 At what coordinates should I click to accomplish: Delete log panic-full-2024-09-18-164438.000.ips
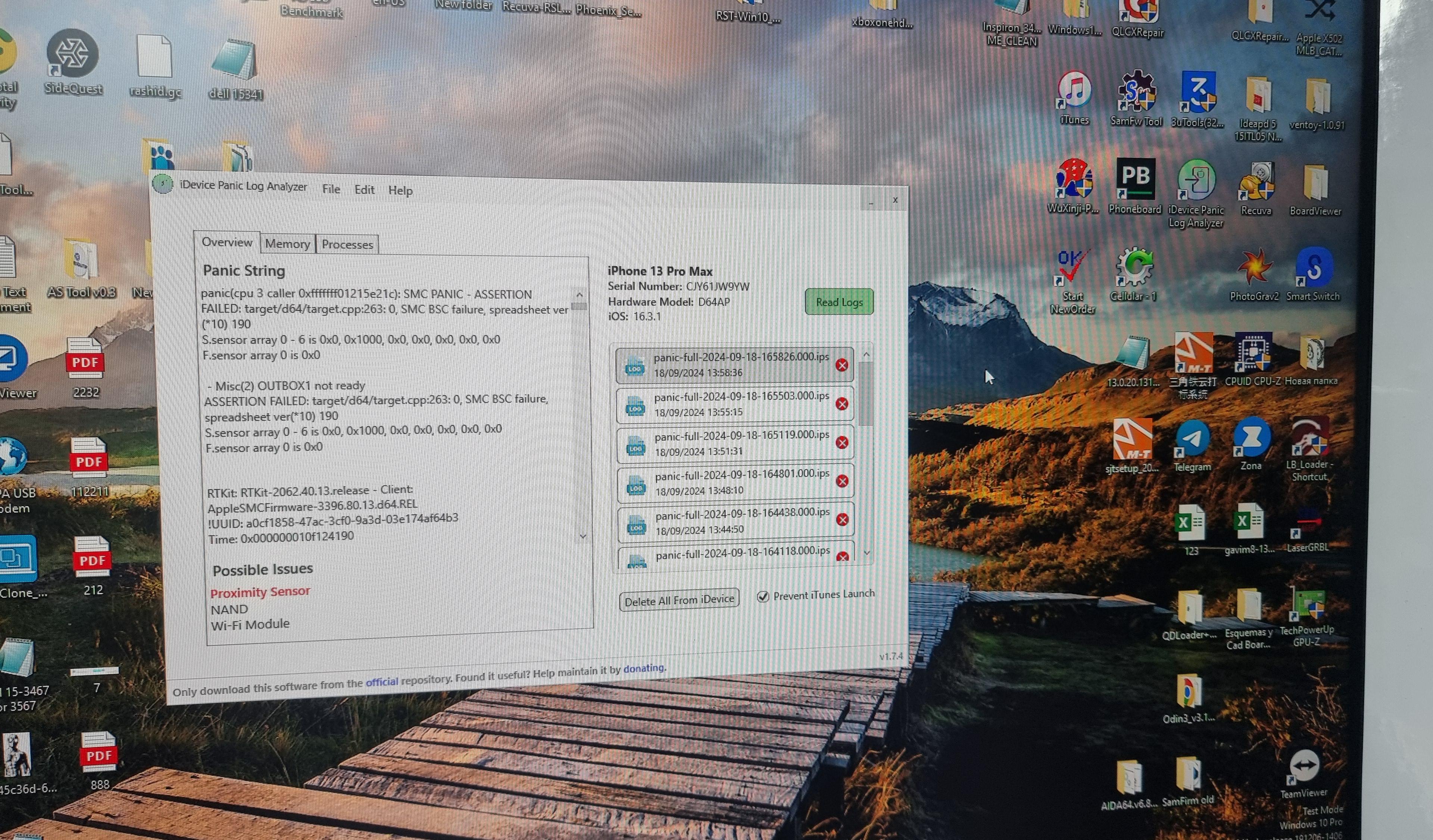point(842,519)
